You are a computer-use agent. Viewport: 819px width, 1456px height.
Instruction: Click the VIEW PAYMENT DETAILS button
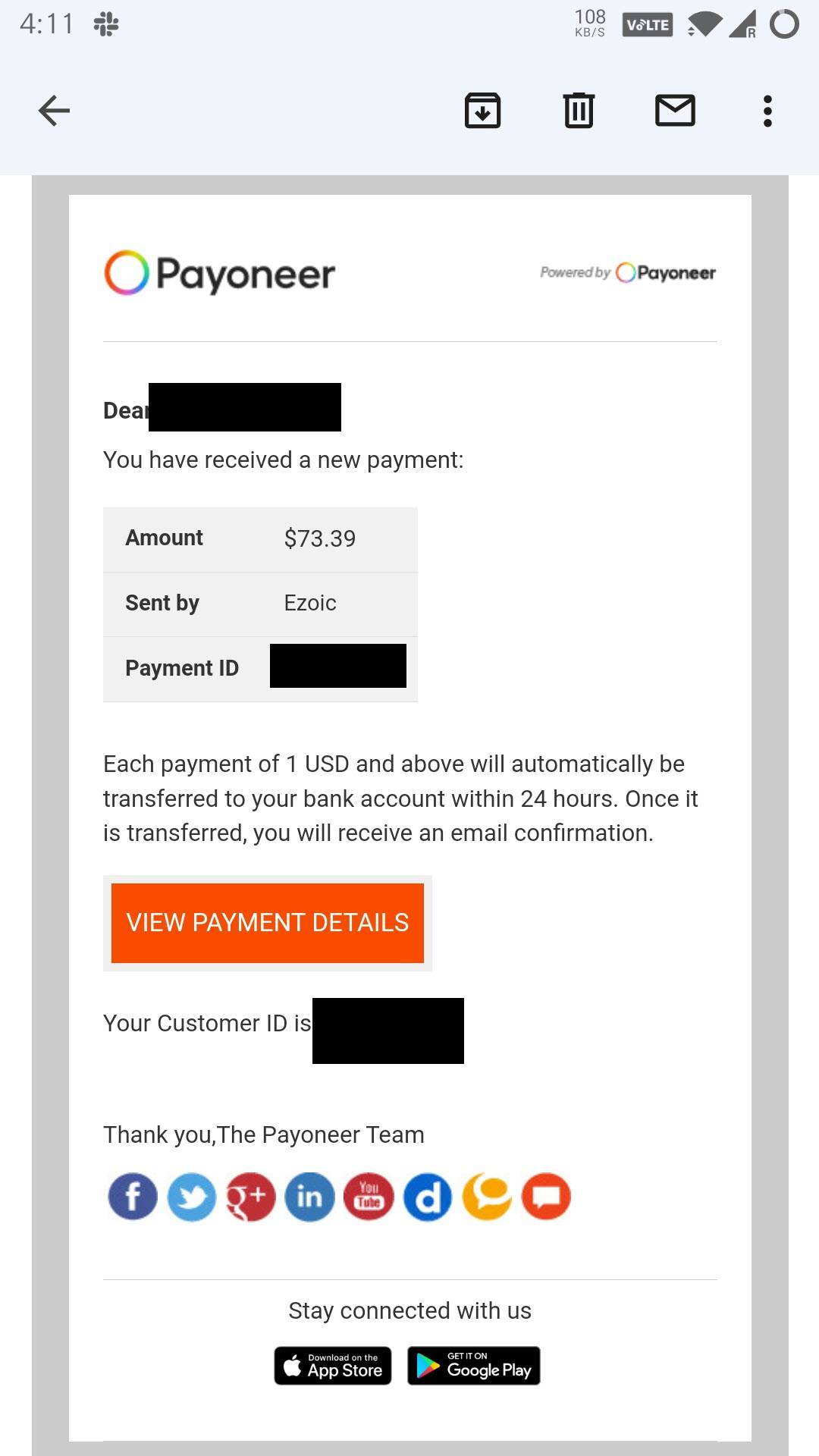268,923
